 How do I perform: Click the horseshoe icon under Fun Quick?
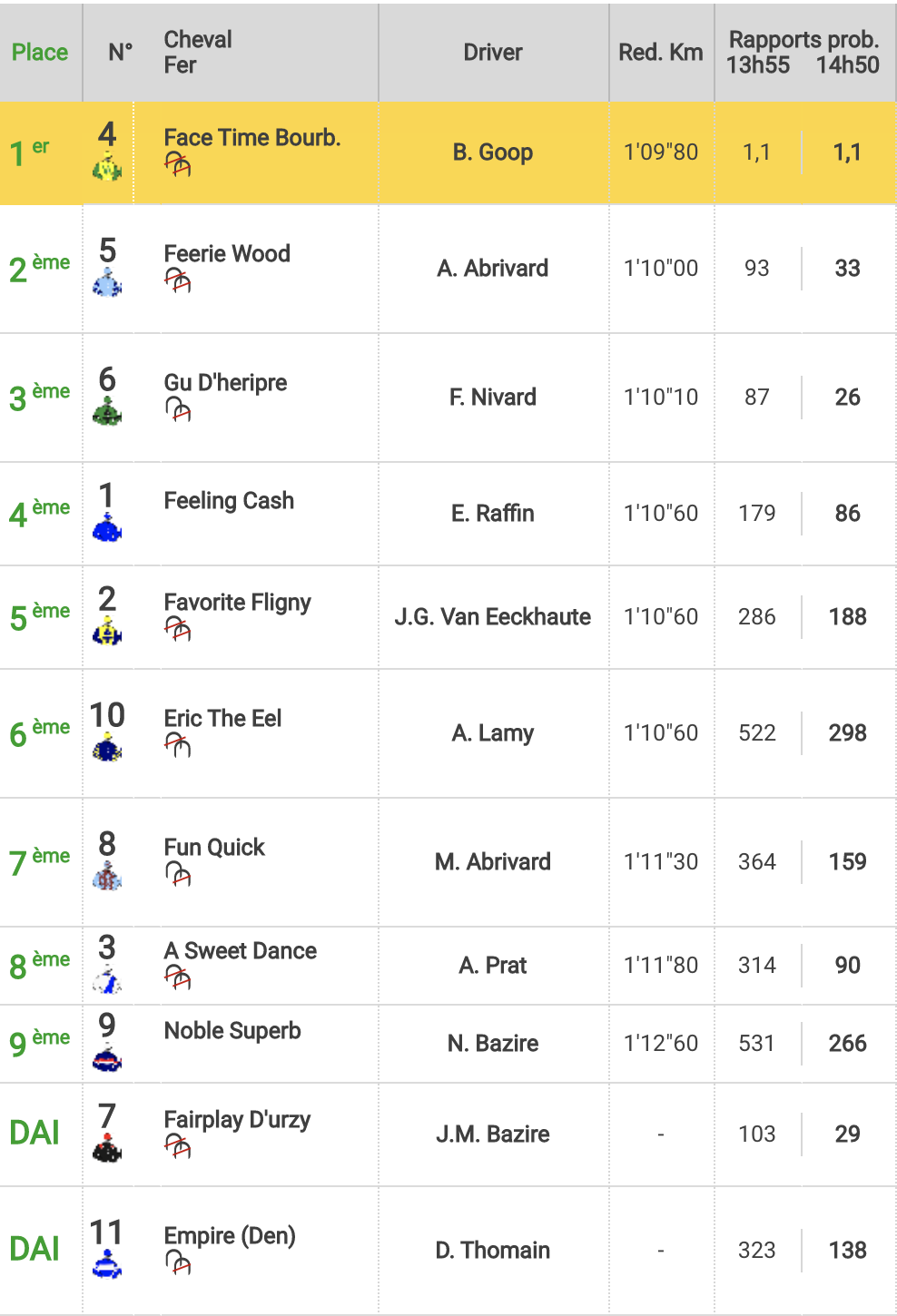click(x=178, y=874)
